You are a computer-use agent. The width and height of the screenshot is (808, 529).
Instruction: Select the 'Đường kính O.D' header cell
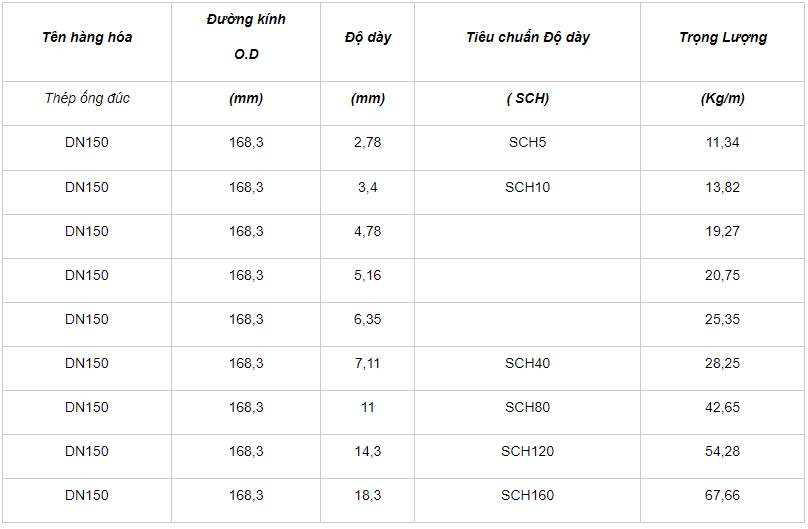pyautogui.click(x=246, y=37)
